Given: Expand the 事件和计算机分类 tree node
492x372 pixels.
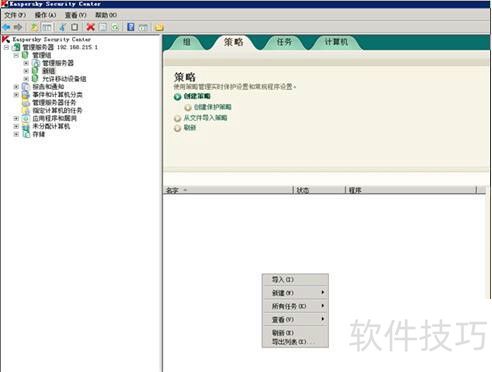Looking at the screenshot, I should pos(16,95).
